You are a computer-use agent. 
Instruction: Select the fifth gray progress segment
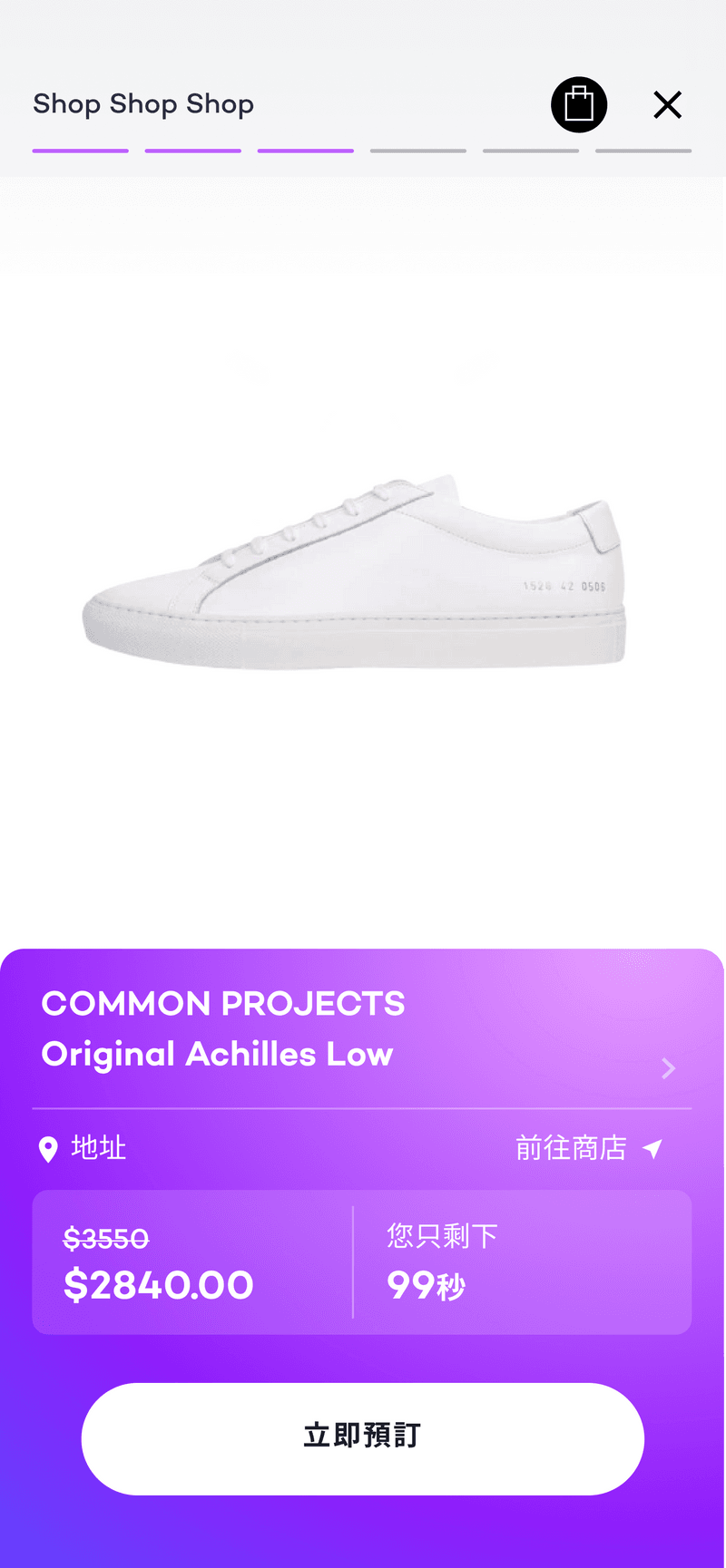point(531,151)
